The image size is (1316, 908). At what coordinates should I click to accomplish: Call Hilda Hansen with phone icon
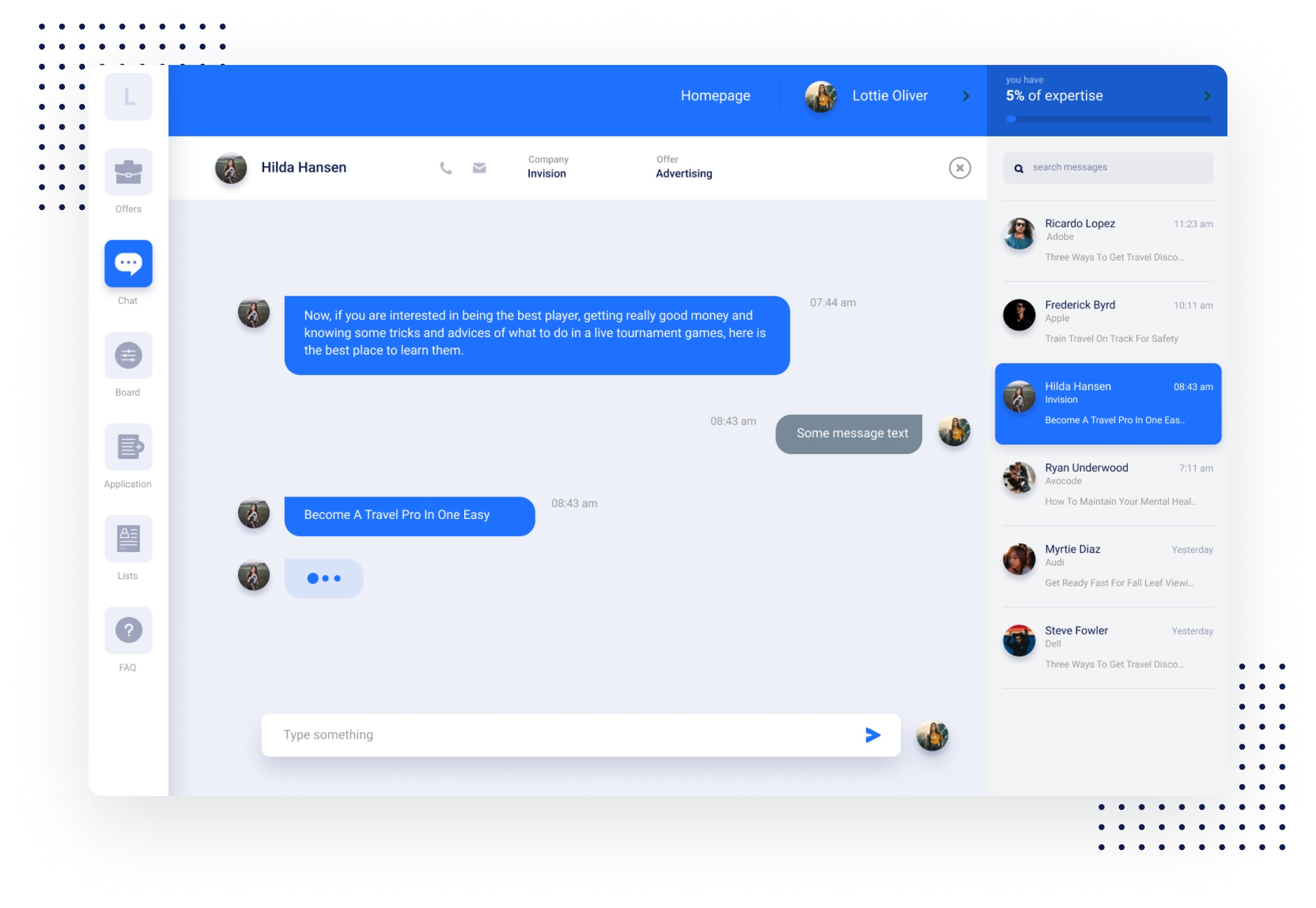[446, 168]
